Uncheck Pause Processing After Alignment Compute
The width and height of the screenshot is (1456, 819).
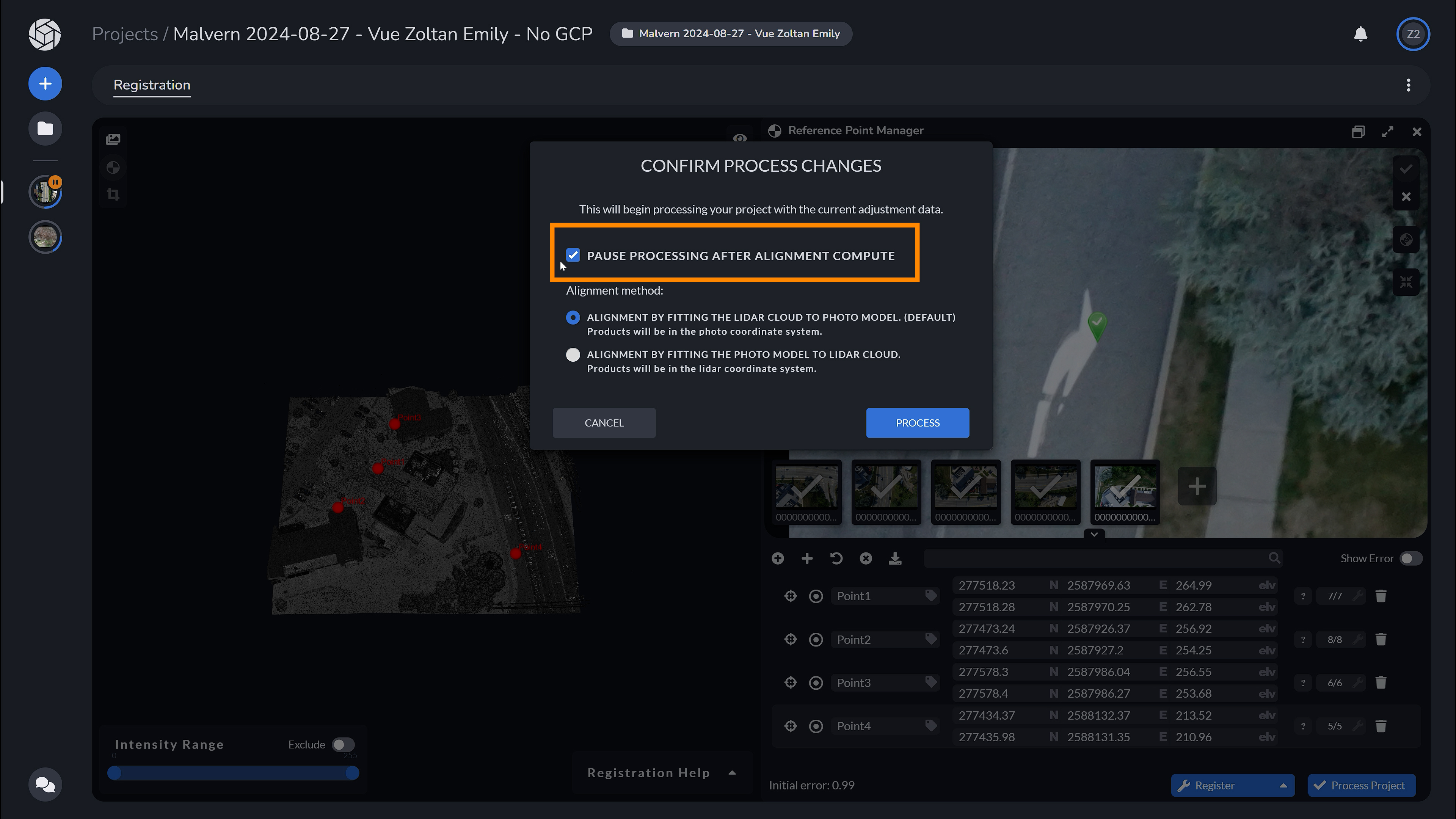(x=573, y=255)
